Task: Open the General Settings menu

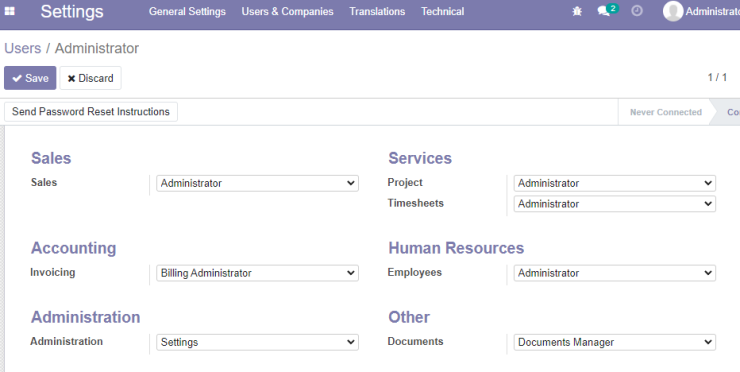Action: (x=187, y=11)
